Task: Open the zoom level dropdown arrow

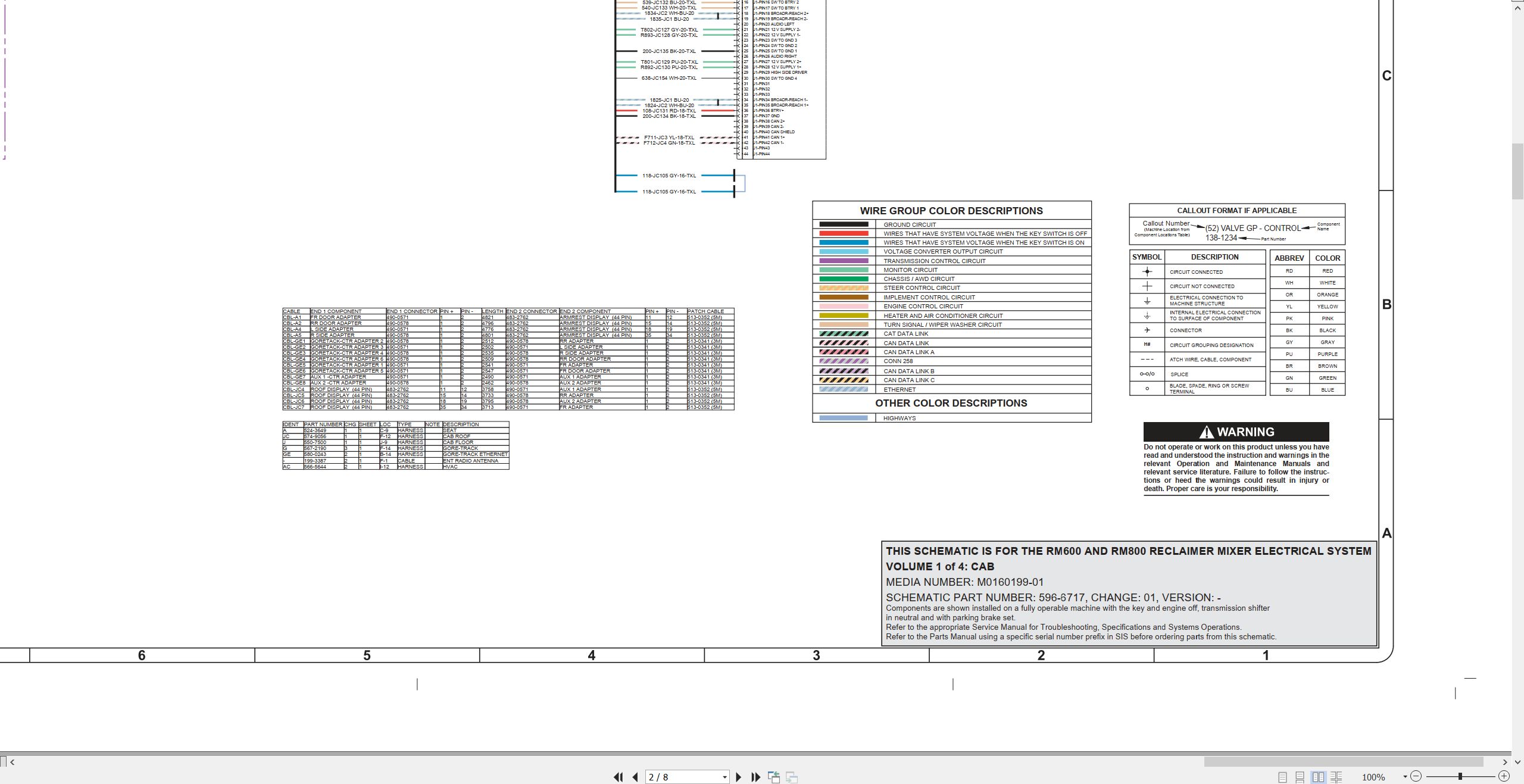Action: [x=1405, y=776]
